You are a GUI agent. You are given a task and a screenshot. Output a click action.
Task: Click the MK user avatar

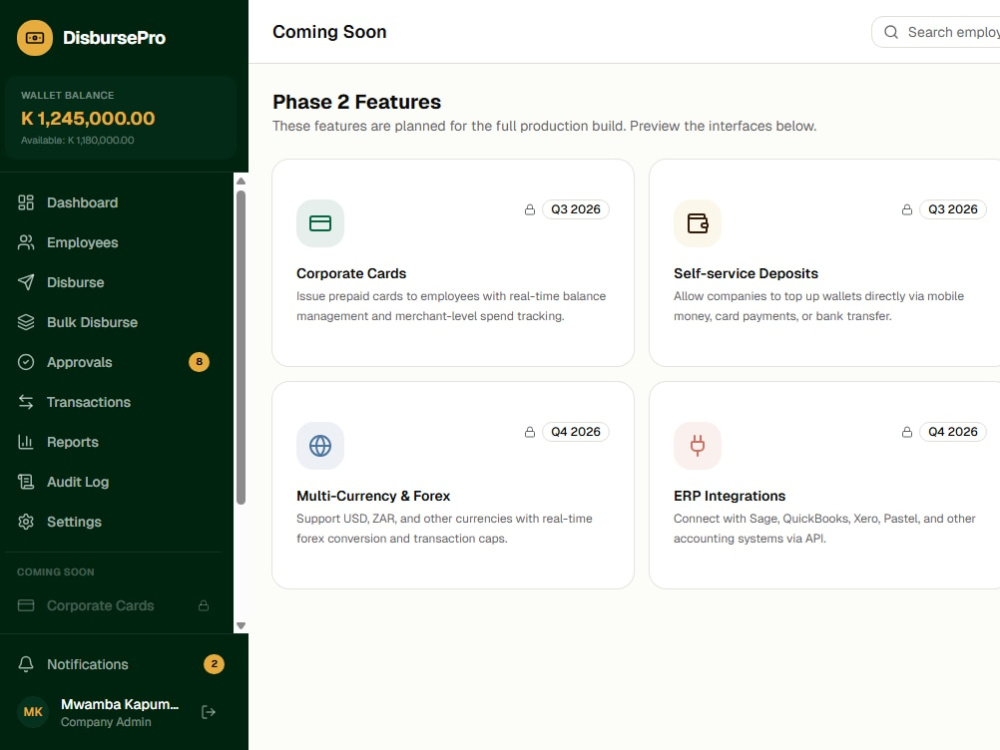click(x=33, y=712)
